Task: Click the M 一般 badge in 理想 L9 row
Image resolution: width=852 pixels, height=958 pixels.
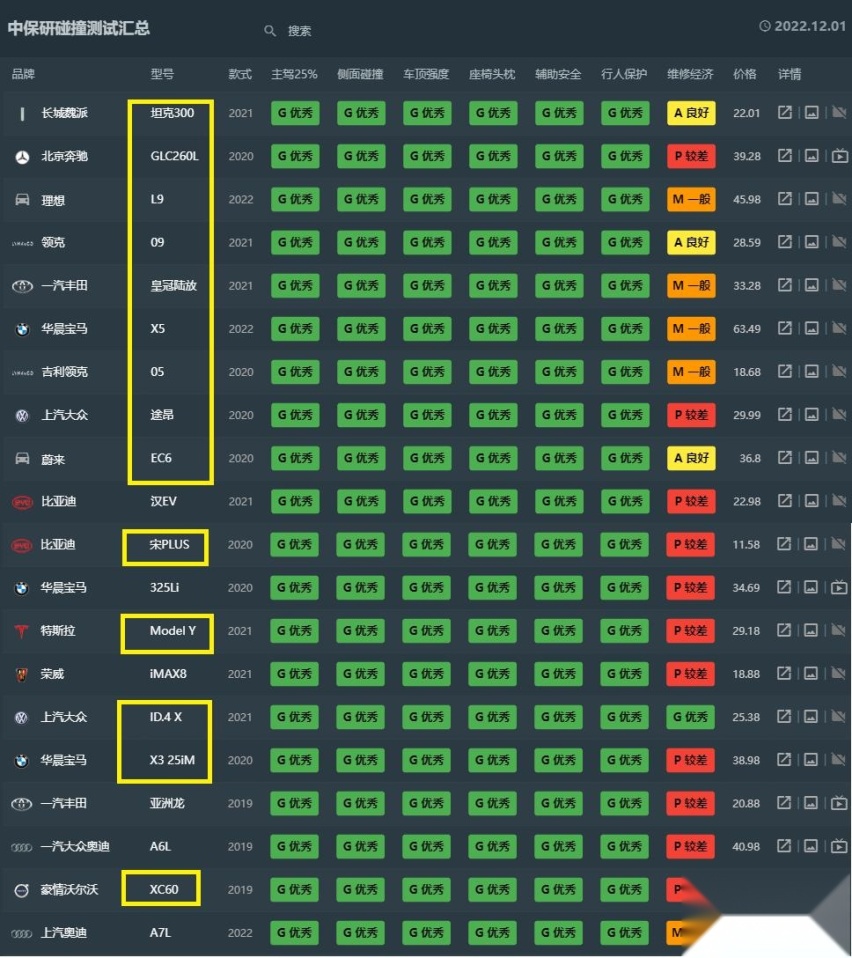Action: (x=691, y=199)
